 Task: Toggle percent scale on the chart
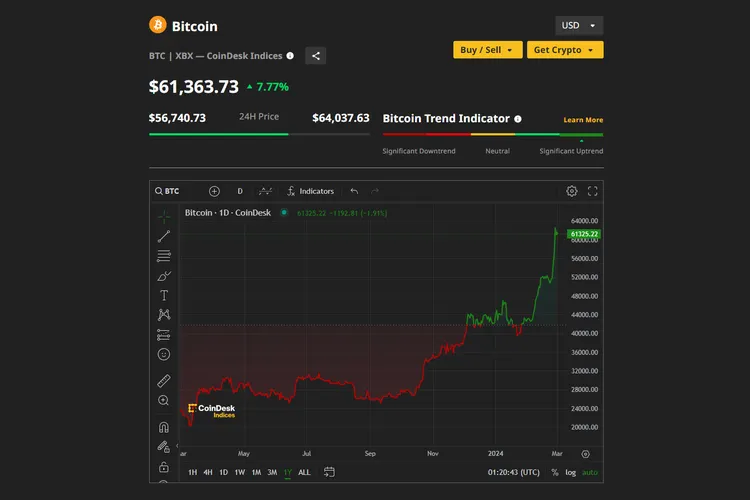(555, 472)
